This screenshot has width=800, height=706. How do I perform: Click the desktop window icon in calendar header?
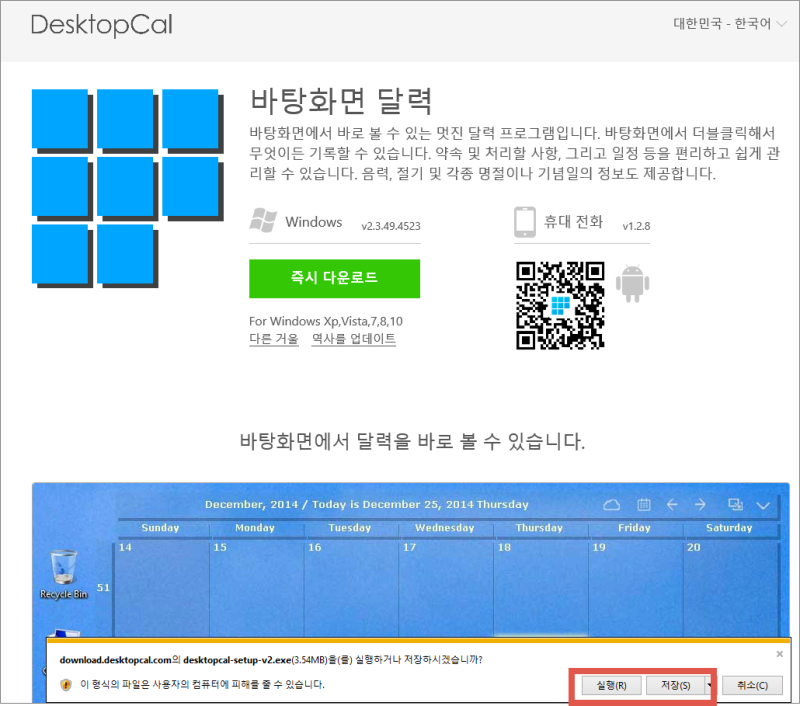click(x=735, y=505)
